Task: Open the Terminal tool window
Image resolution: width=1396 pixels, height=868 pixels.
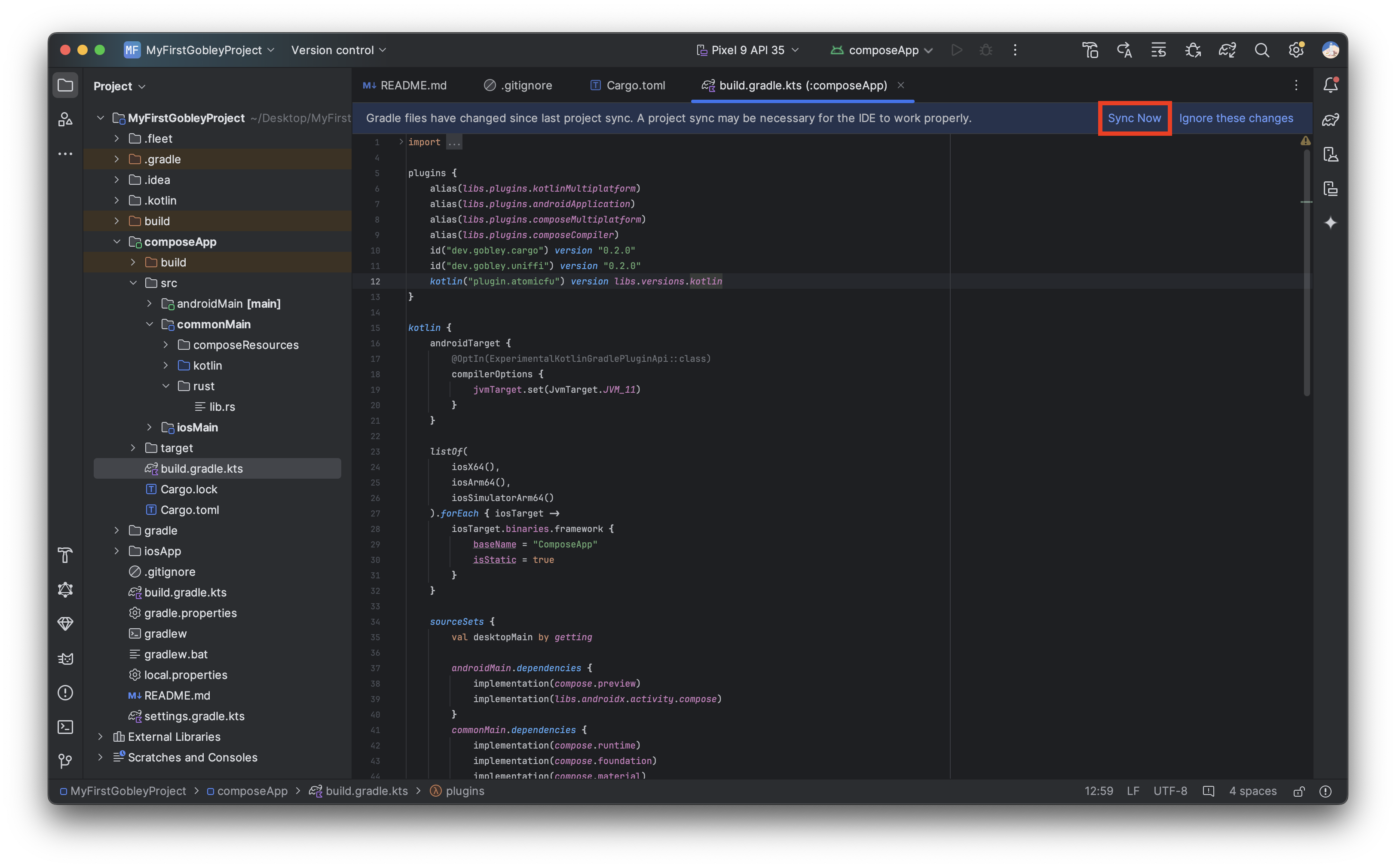Action: click(65, 727)
